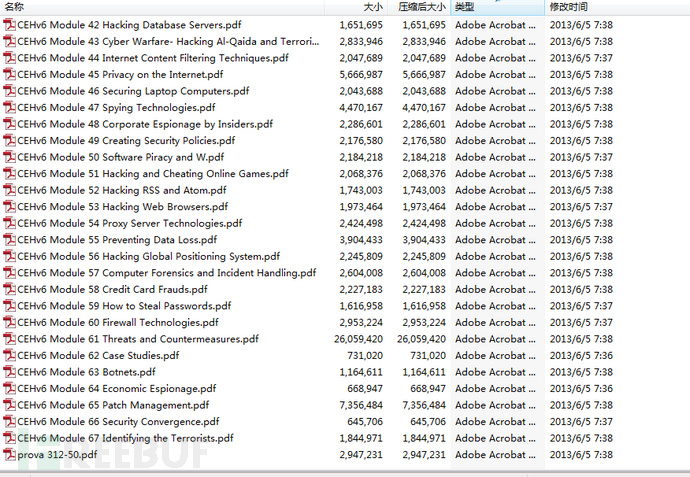Click the PDF icon of Module 63 file
Image resolution: width=690 pixels, height=477 pixels.
(9, 372)
